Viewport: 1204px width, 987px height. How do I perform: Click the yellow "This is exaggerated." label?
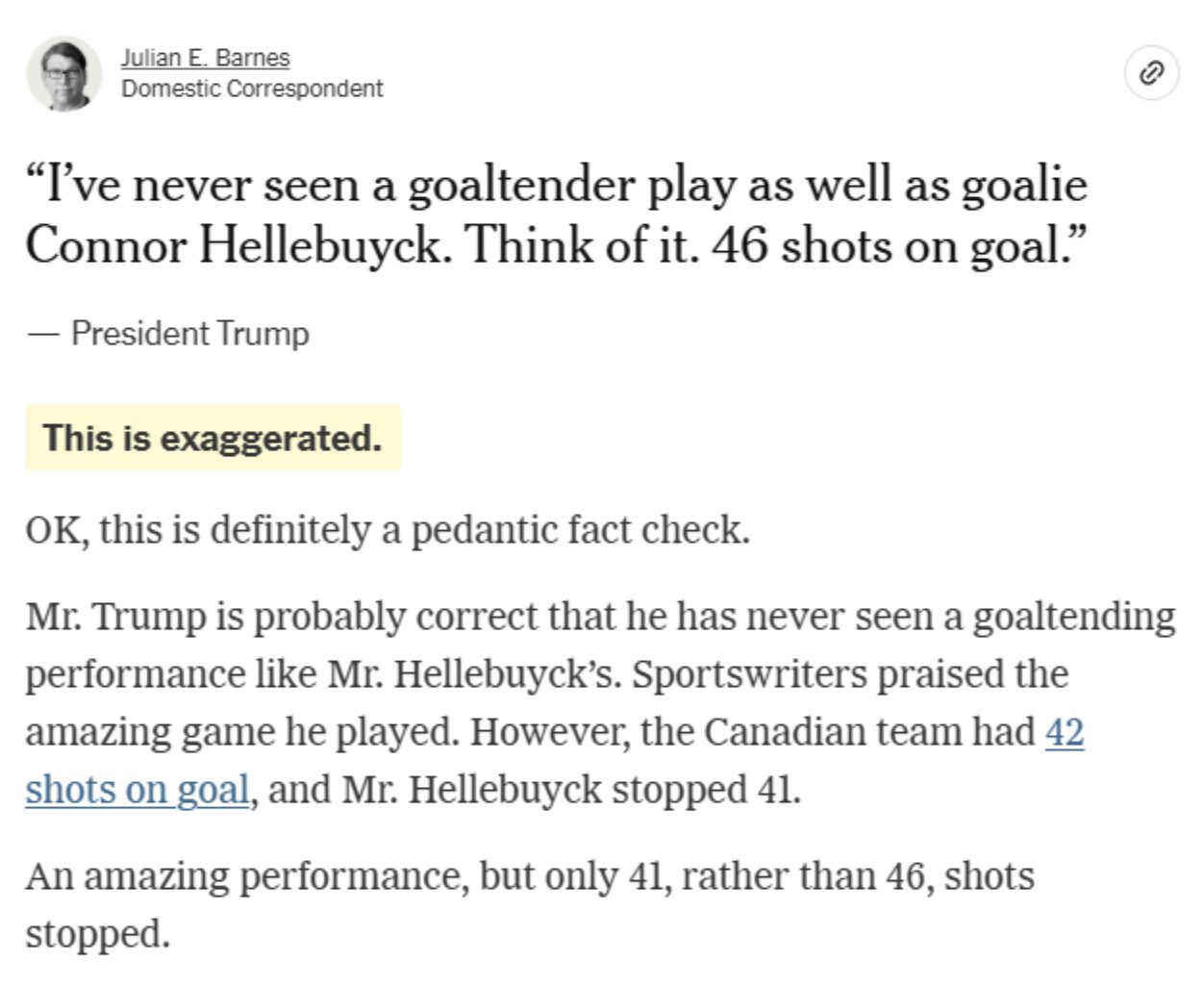[x=213, y=438]
